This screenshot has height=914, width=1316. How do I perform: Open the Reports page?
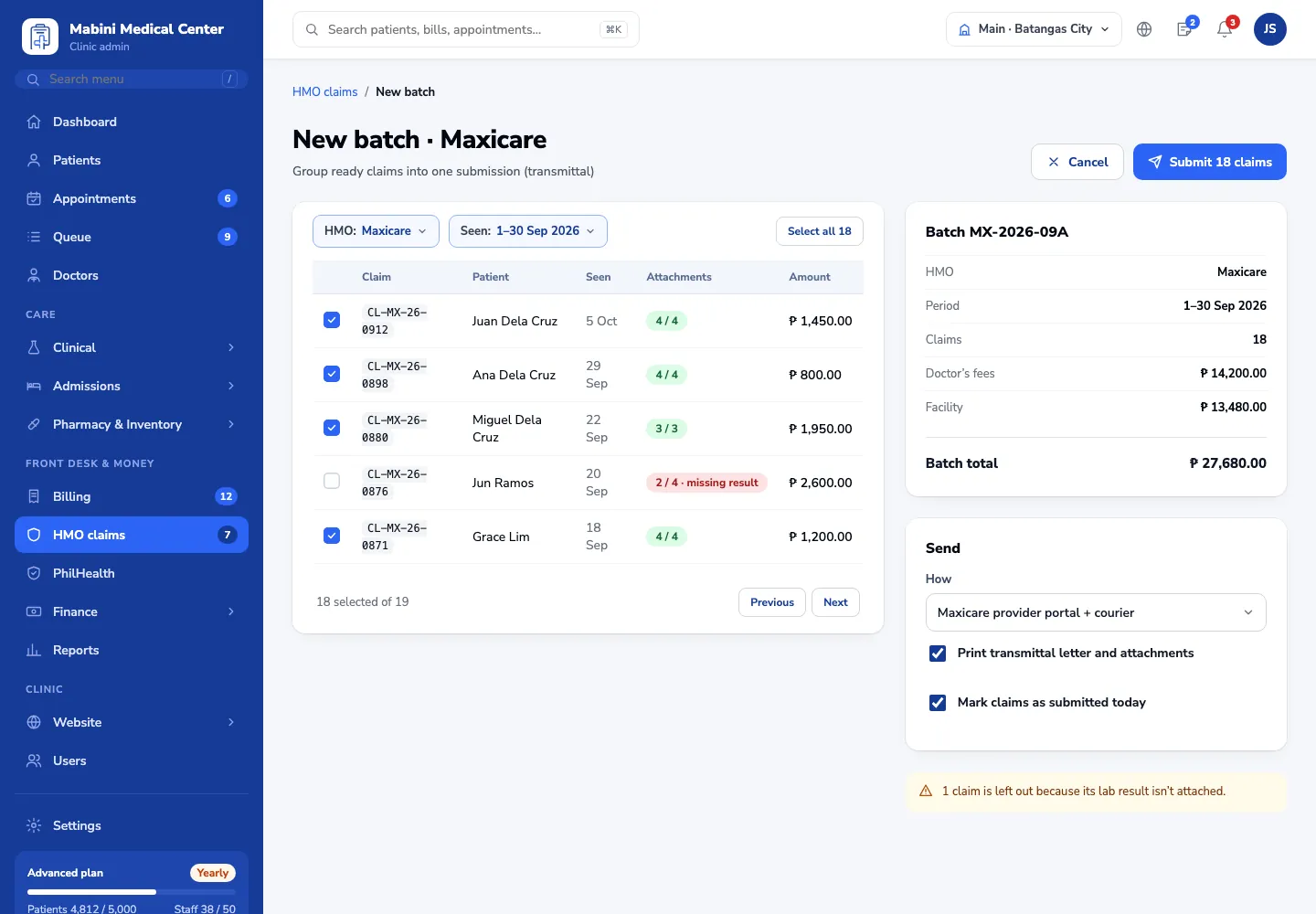pyautogui.click(x=132, y=650)
